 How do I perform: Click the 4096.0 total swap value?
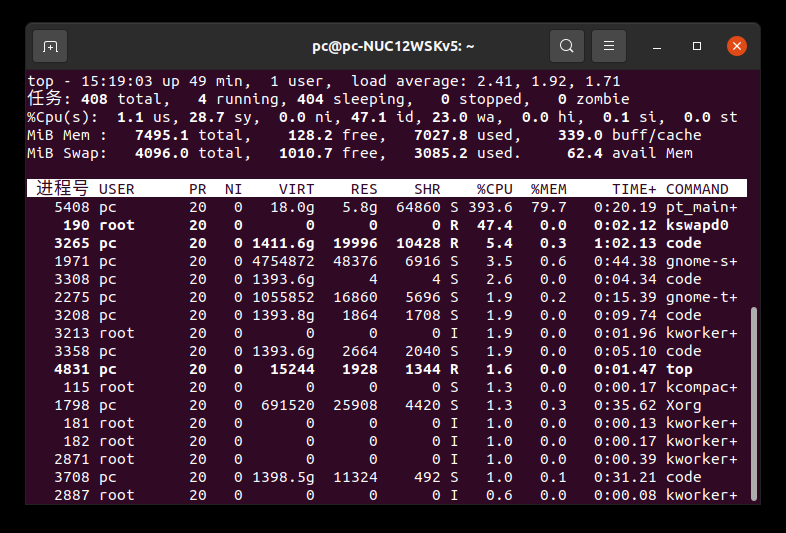tap(162, 153)
